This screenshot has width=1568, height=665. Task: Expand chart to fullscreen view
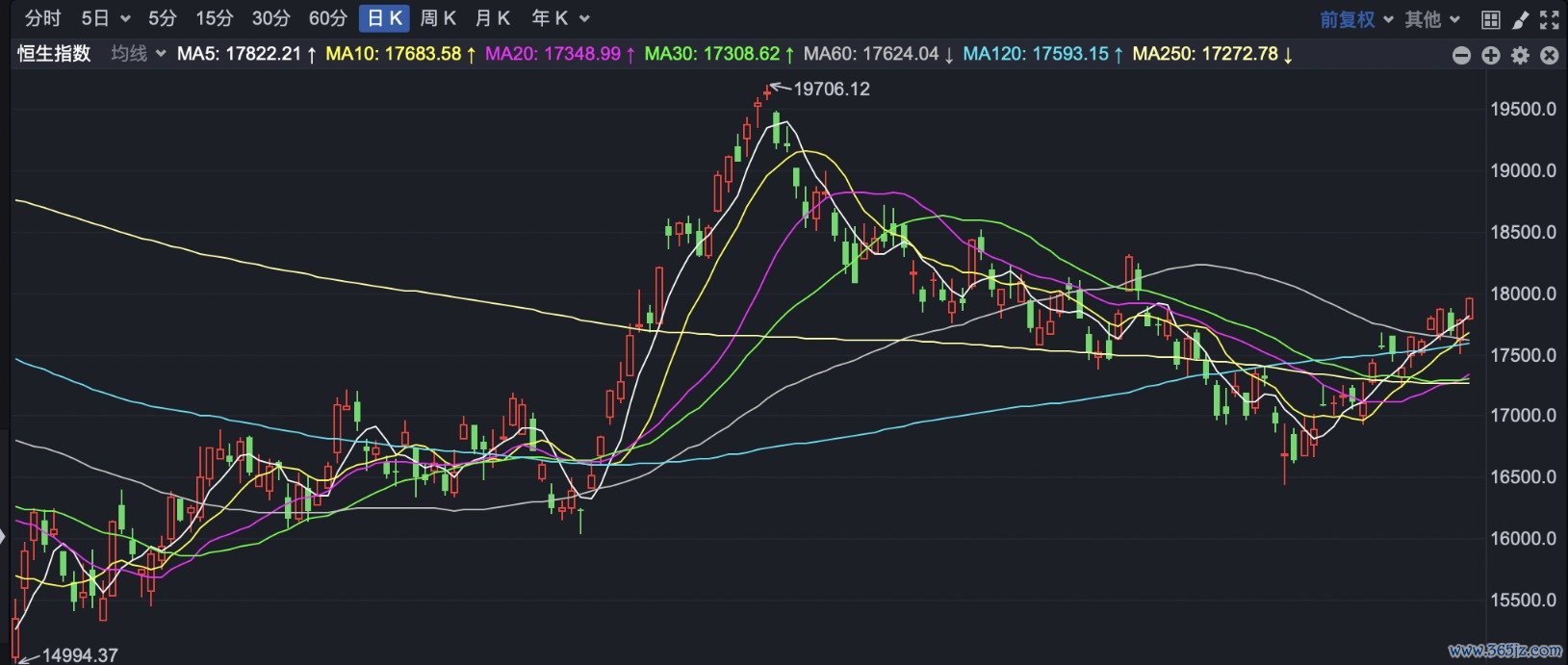coord(1549,19)
